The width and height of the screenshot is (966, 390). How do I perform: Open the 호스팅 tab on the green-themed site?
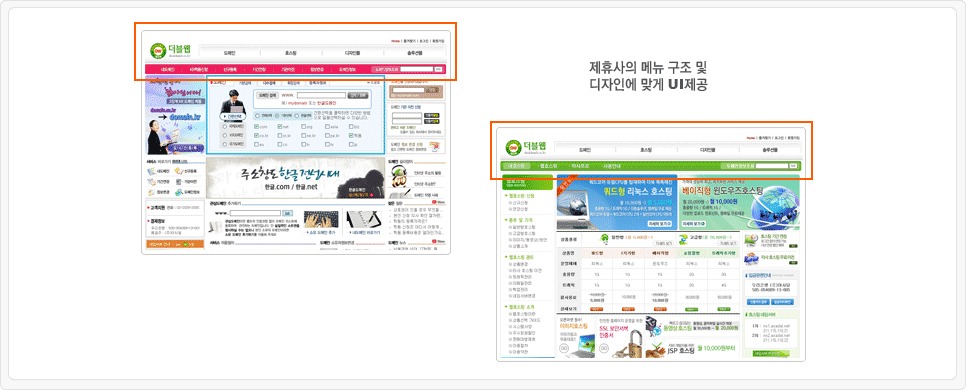click(x=646, y=150)
